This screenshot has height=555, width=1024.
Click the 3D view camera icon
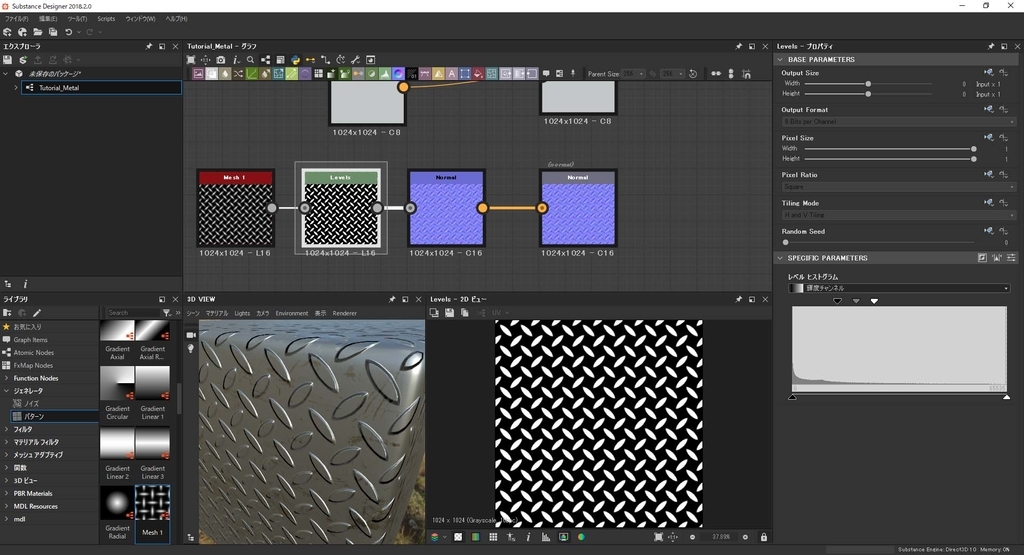tap(191, 335)
